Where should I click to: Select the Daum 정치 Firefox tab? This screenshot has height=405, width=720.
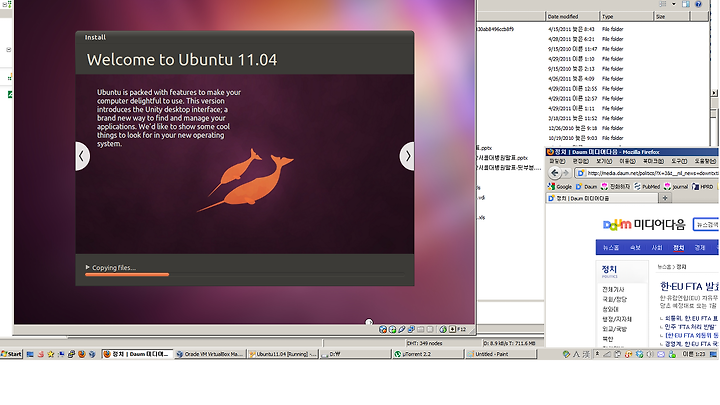(x=602, y=198)
